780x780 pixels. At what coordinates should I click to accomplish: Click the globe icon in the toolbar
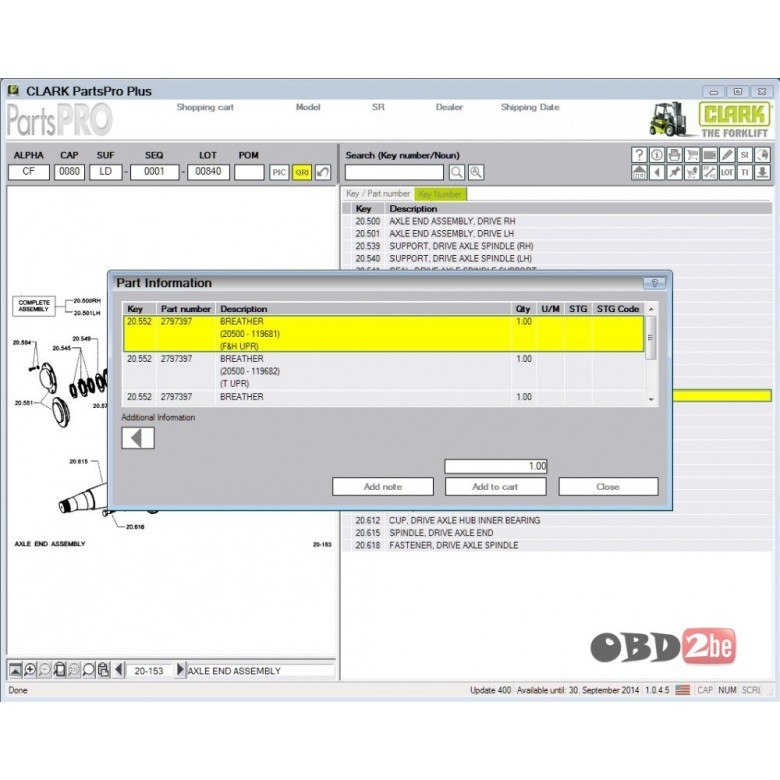[763, 155]
